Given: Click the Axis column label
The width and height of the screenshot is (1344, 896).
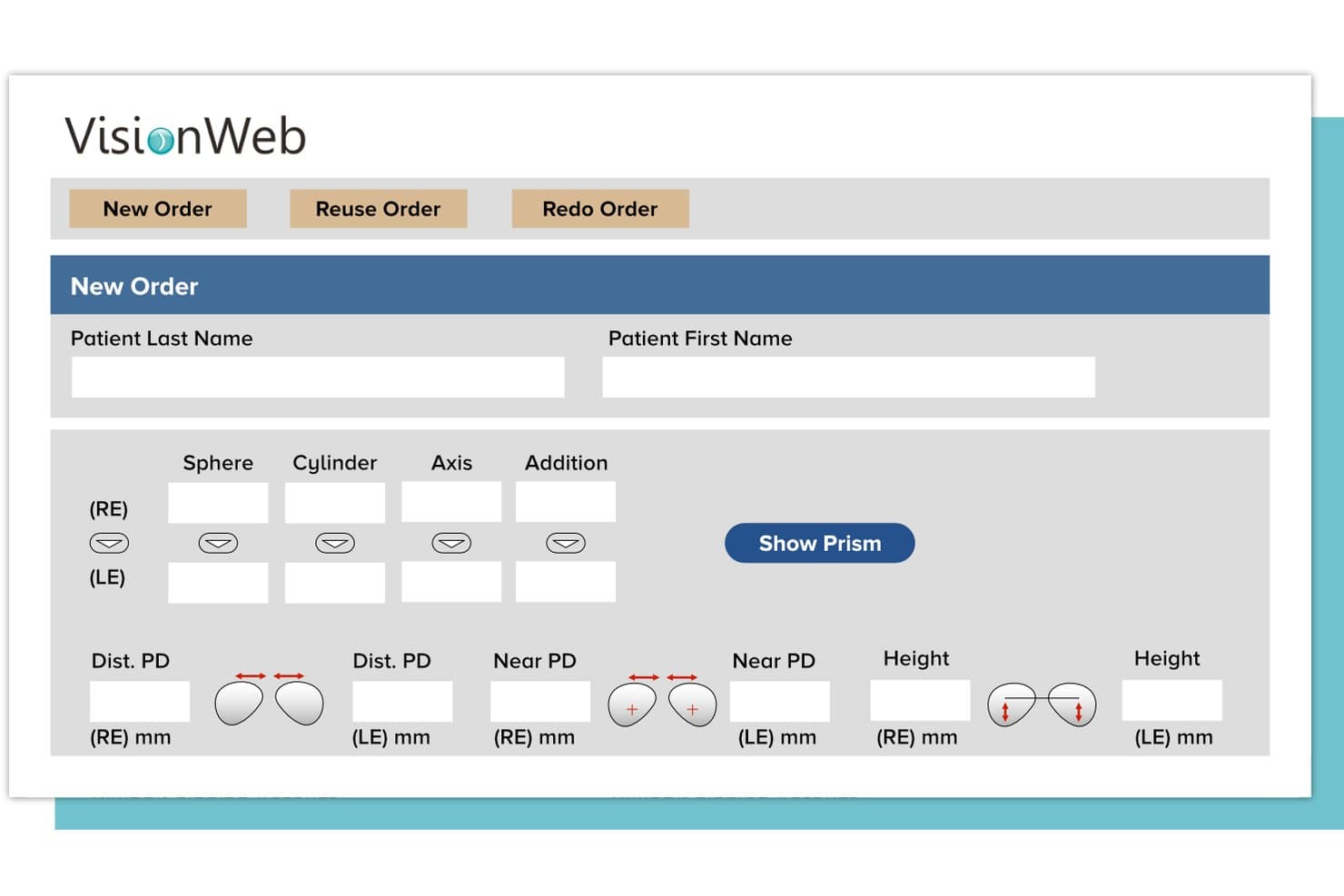Looking at the screenshot, I should point(451,463).
